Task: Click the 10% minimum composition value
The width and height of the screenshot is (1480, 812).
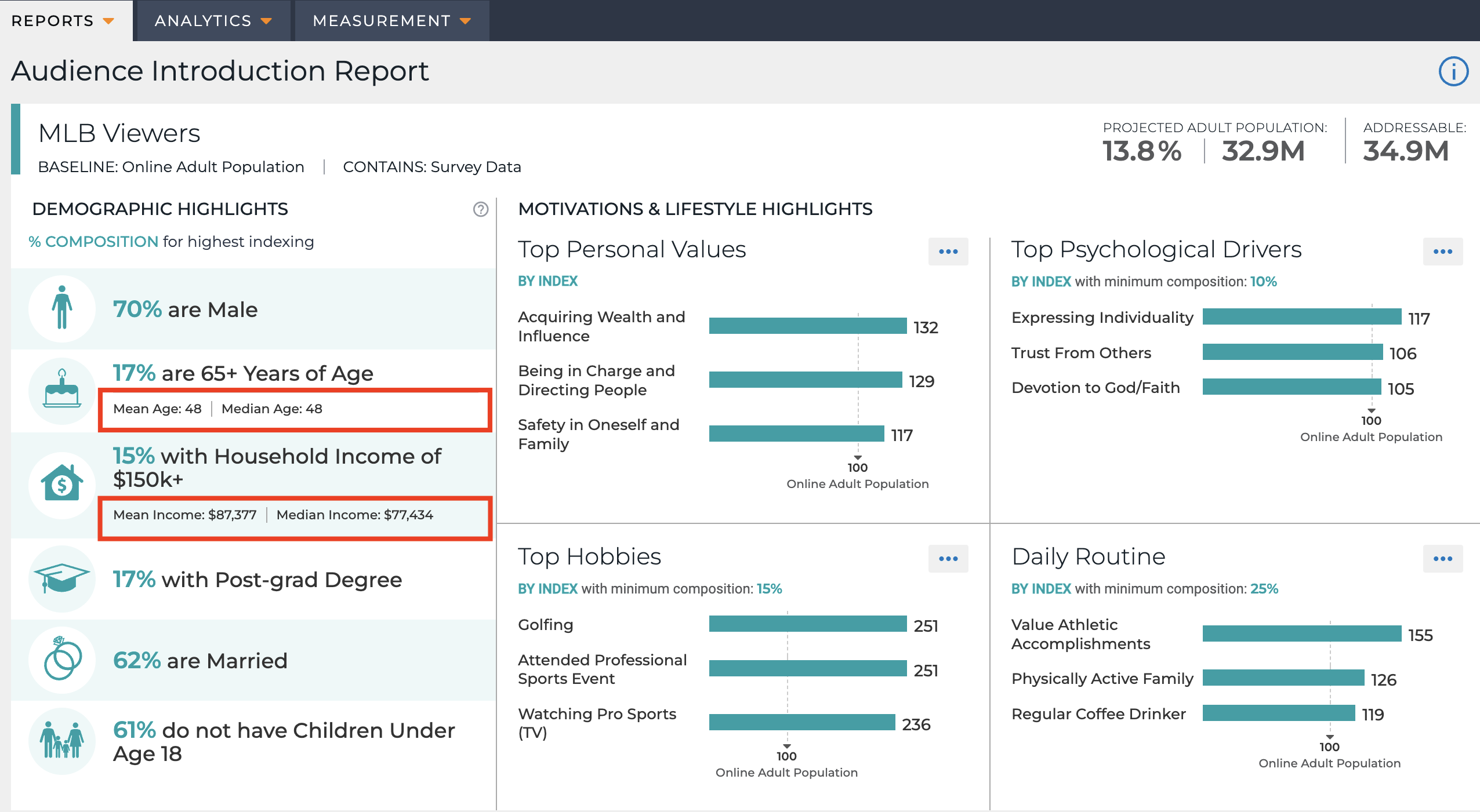Action: click(1264, 282)
